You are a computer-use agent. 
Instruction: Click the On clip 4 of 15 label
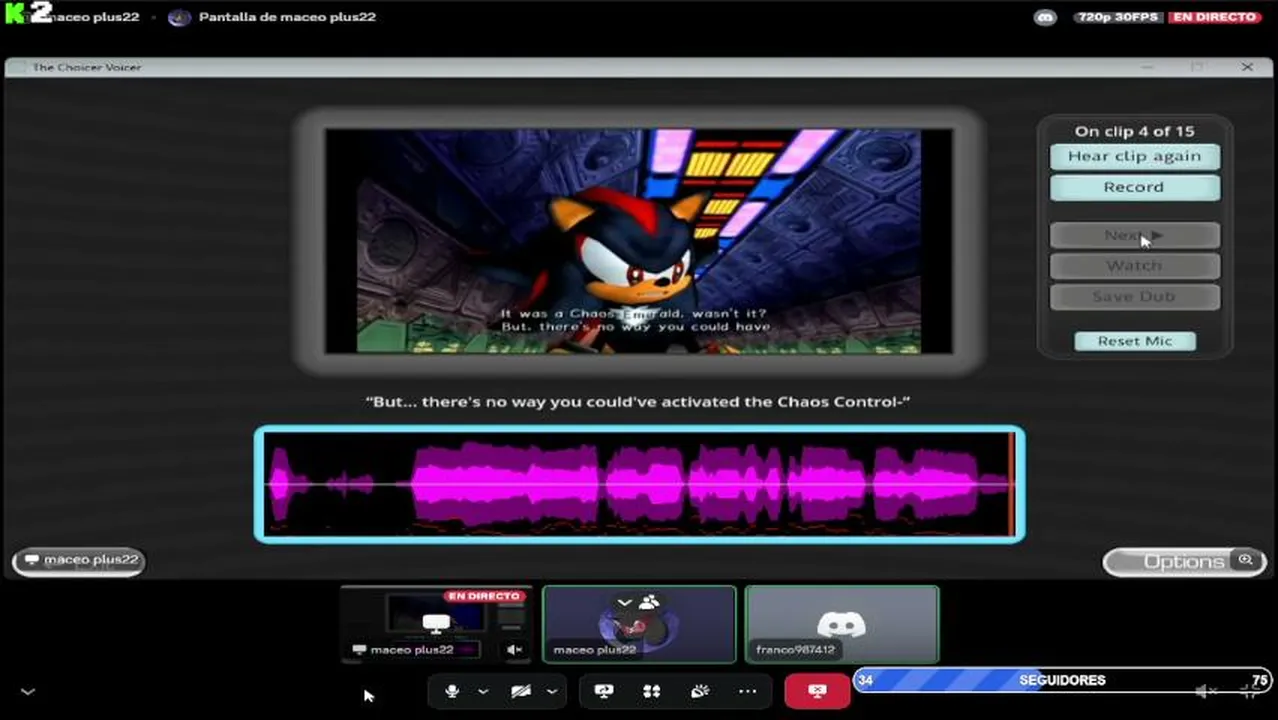click(x=1134, y=131)
